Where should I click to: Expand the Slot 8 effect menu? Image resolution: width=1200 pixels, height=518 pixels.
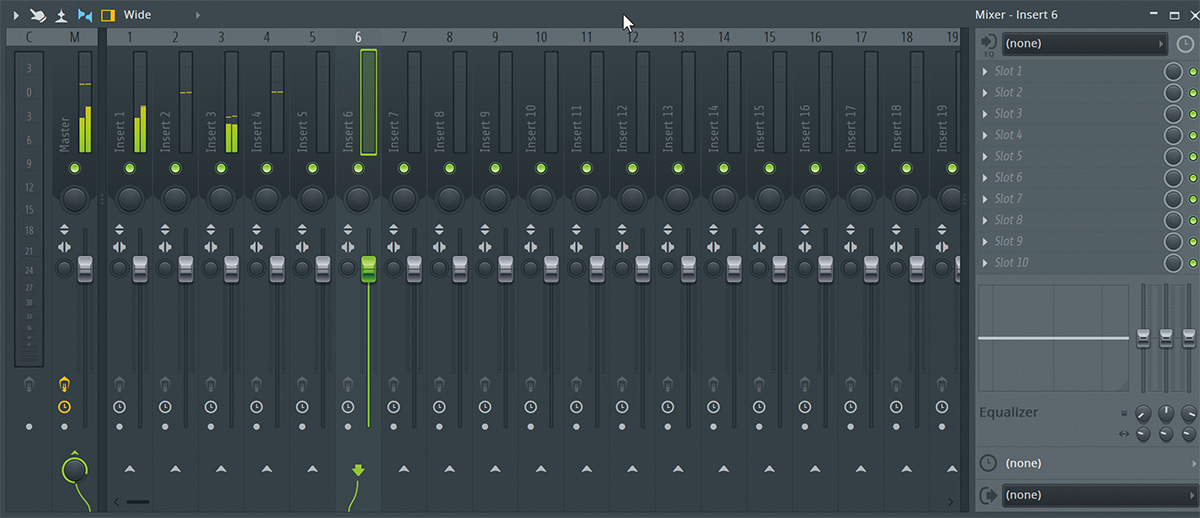tap(985, 220)
